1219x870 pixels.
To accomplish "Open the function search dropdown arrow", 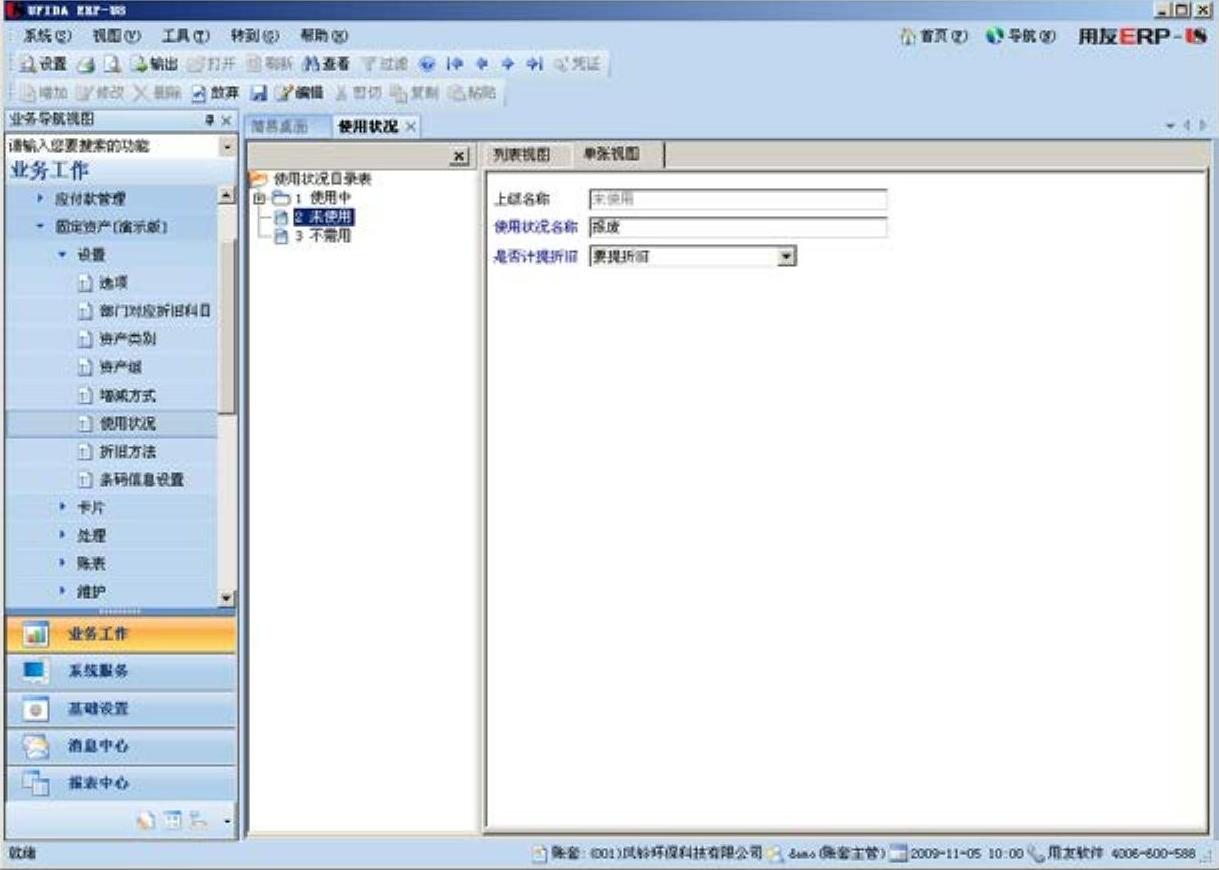I will click(228, 146).
